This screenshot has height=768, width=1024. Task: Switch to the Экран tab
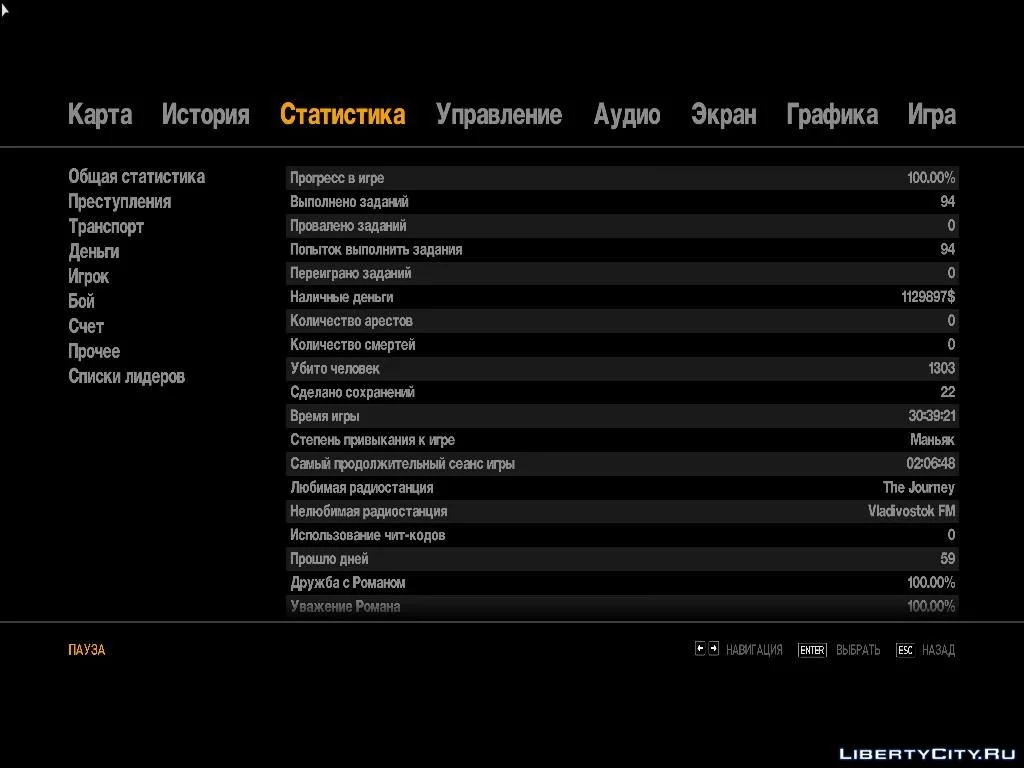(723, 115)
